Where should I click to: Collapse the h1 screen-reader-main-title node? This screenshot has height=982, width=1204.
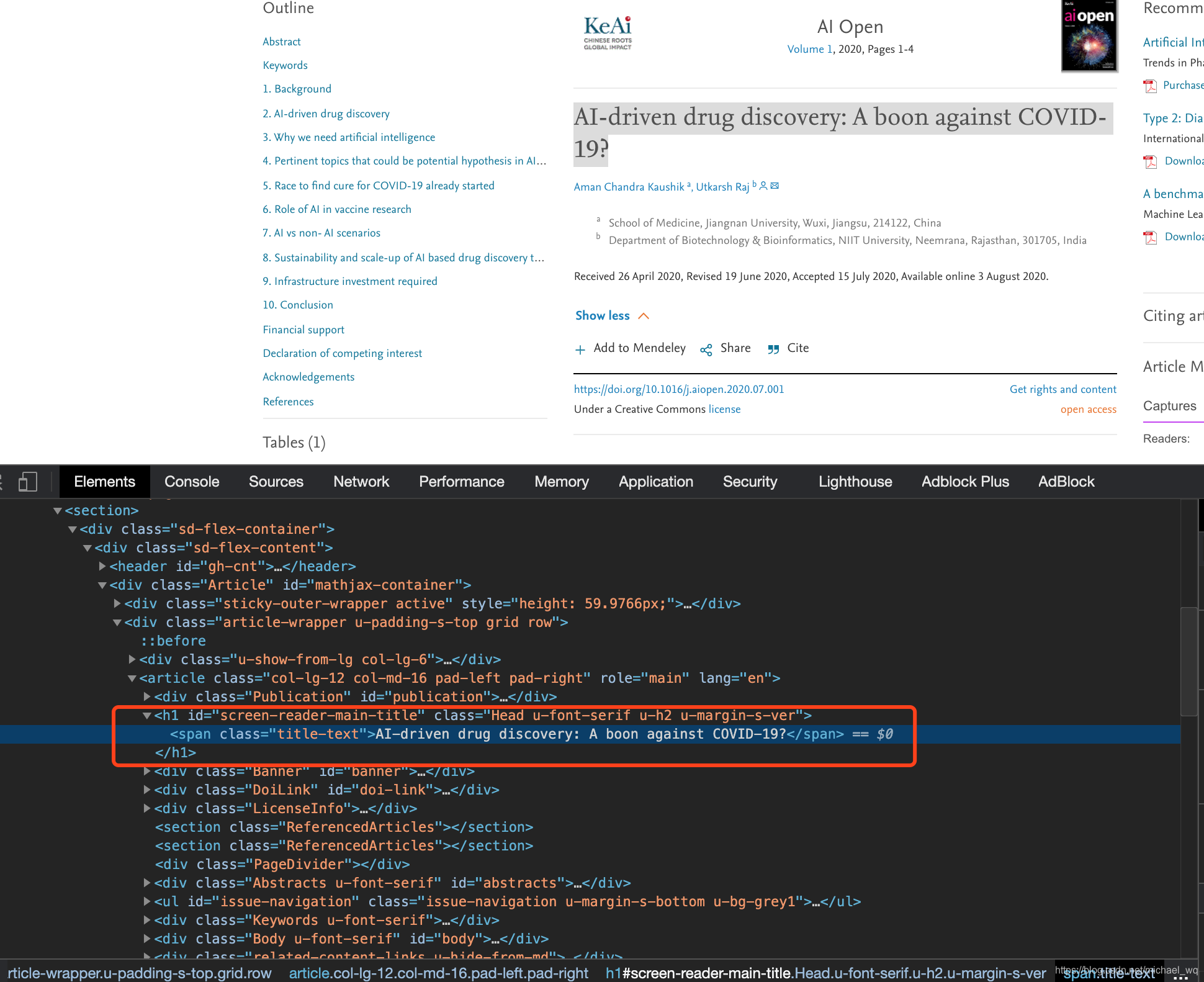[147, 716]
